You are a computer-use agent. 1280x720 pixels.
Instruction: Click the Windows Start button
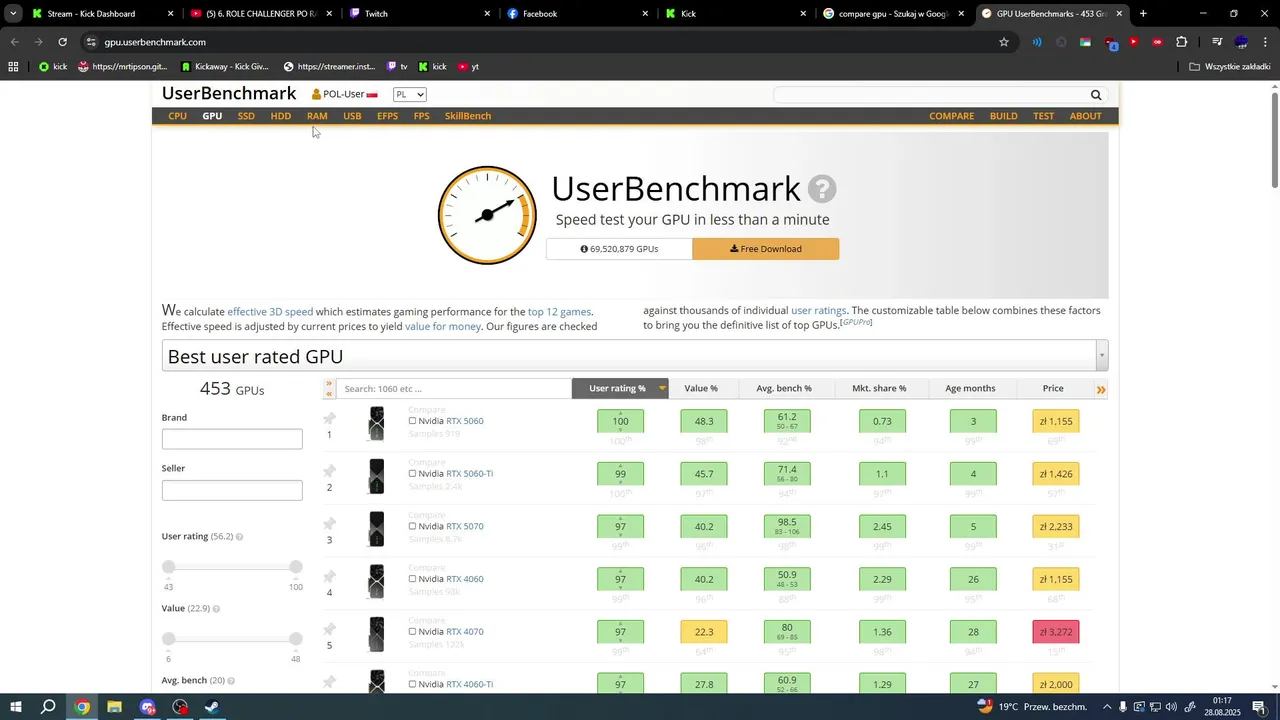[x=16, y=707]
